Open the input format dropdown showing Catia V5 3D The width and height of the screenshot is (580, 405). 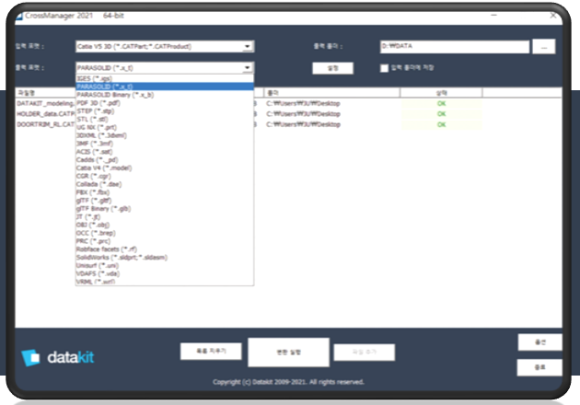click(165, 46)
